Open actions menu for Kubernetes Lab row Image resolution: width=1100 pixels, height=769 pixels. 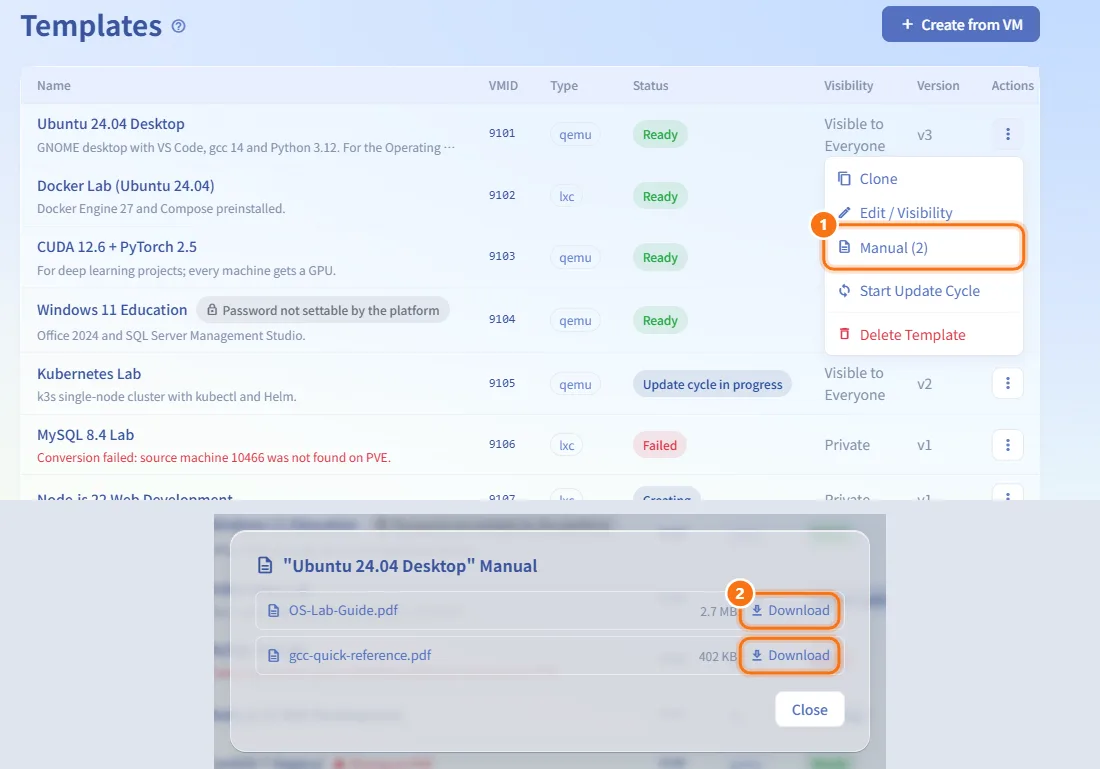click(1007, 383)
